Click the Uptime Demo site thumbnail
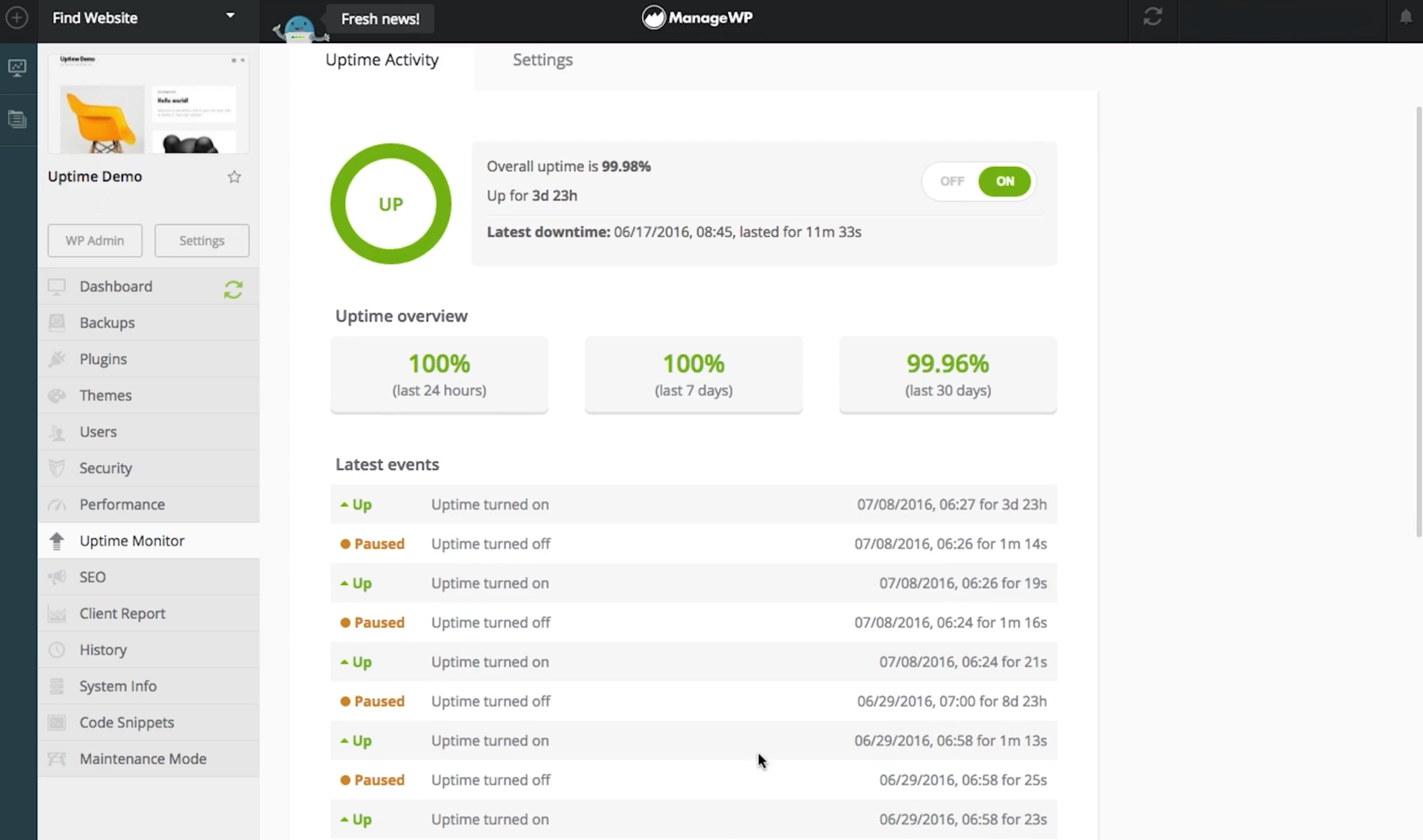 148,104
